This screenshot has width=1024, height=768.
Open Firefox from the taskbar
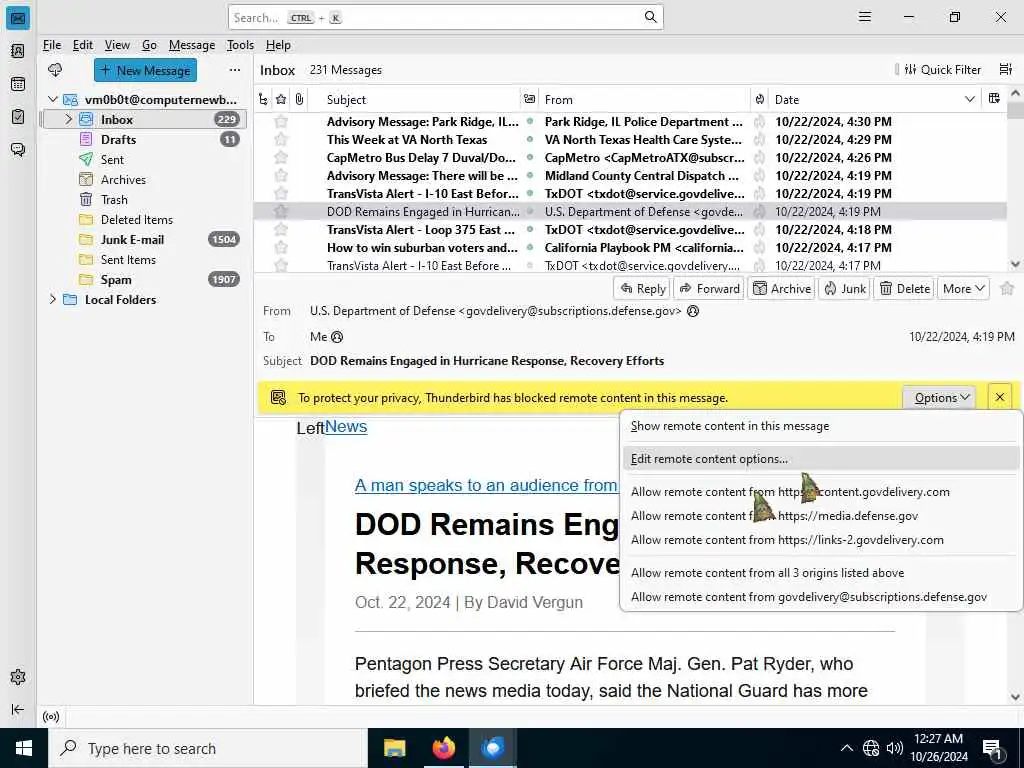pos(443,748)
